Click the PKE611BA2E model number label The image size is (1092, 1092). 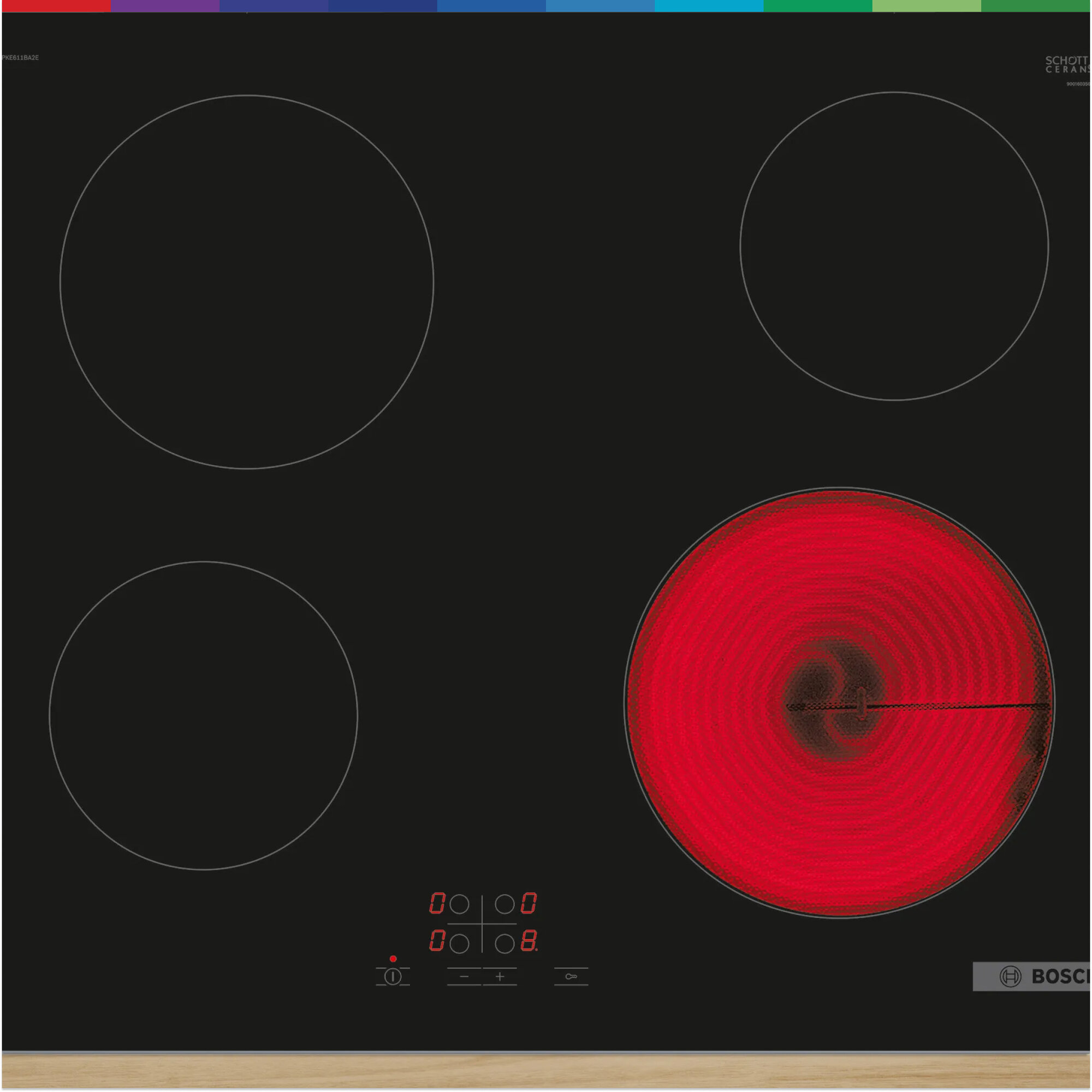[20, 58]
